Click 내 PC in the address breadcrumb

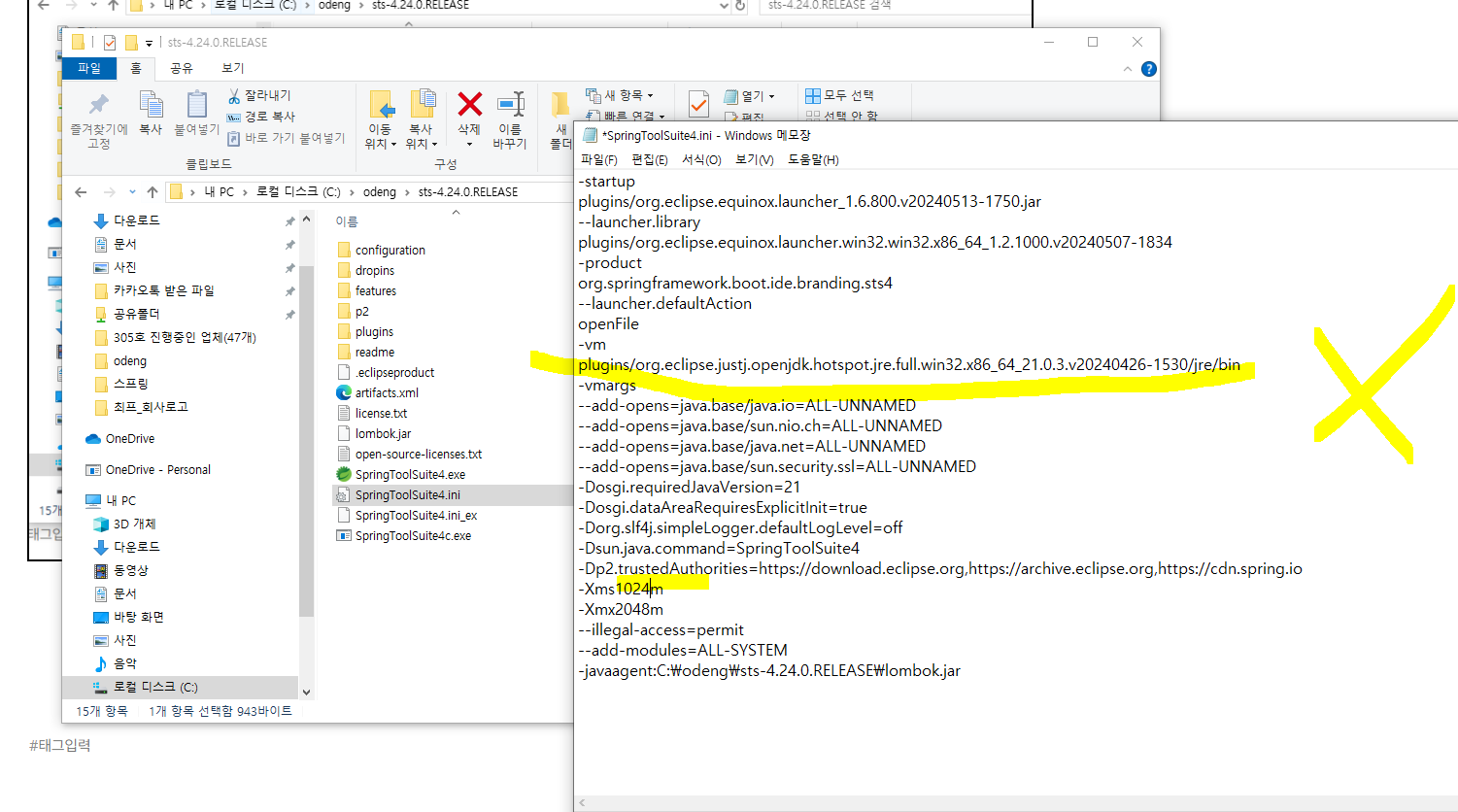(x=220, y=192)
